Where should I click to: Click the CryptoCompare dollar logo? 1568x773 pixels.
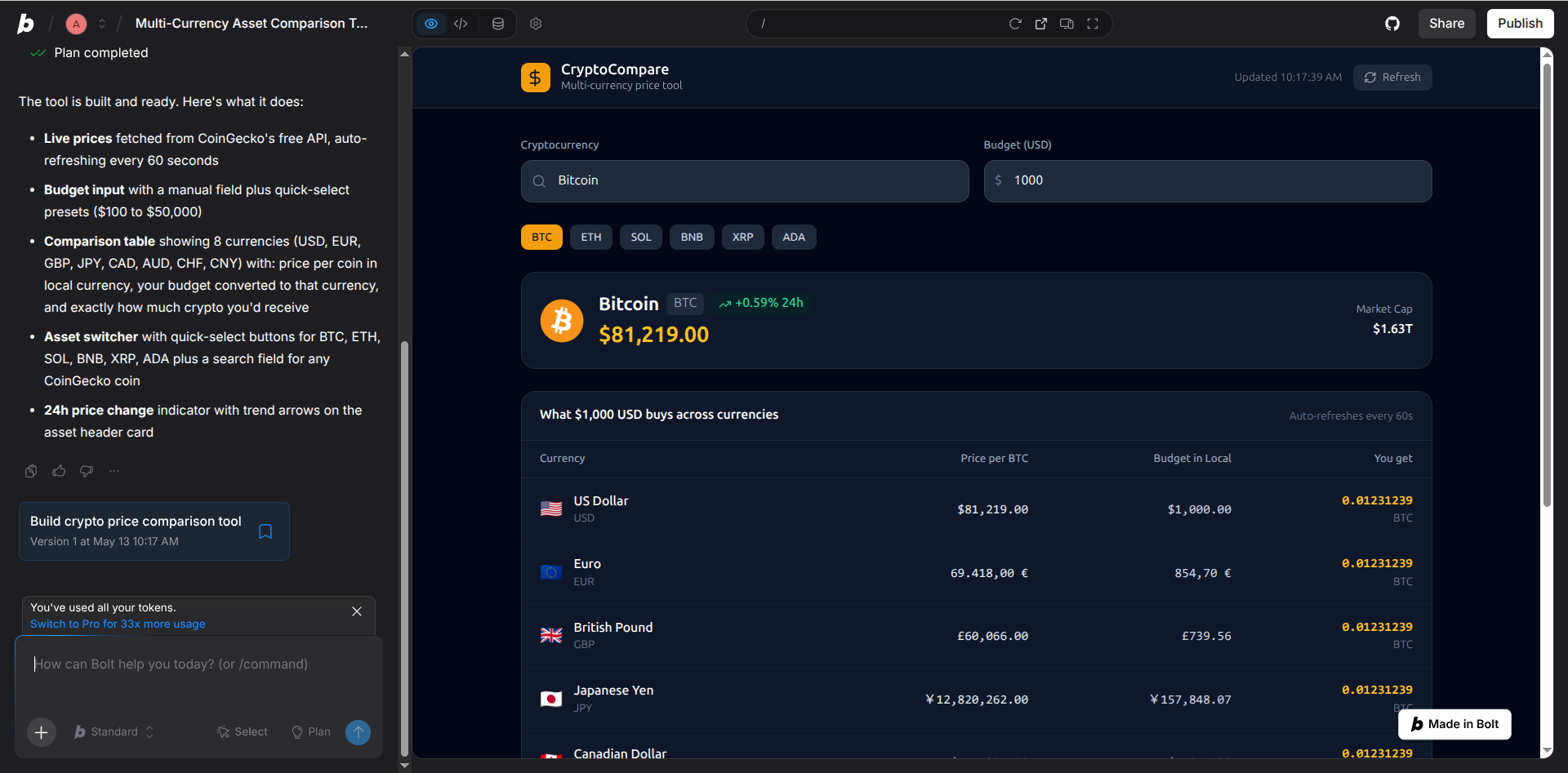coord(536,78)
